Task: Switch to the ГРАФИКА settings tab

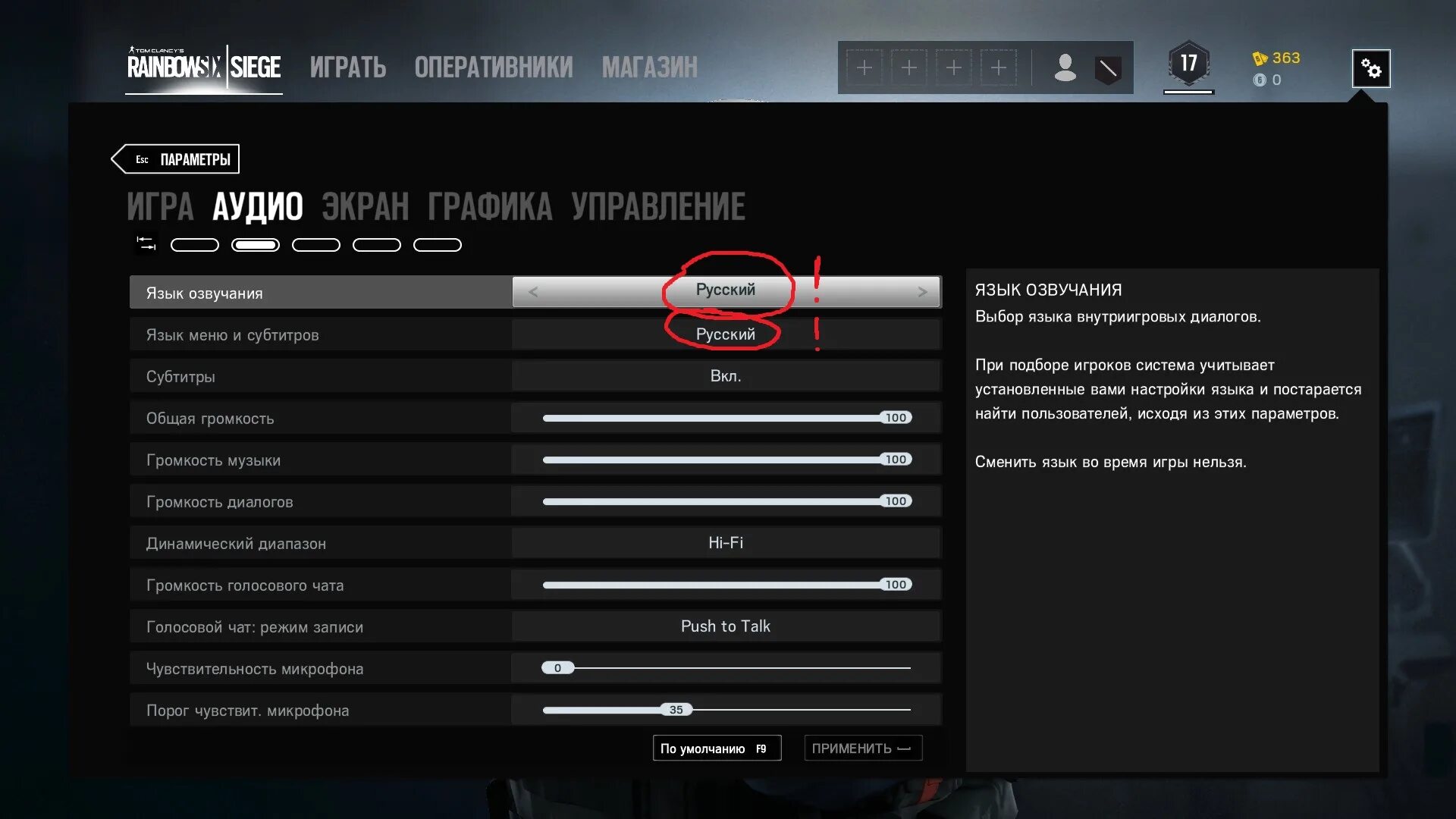Action: 490,207
